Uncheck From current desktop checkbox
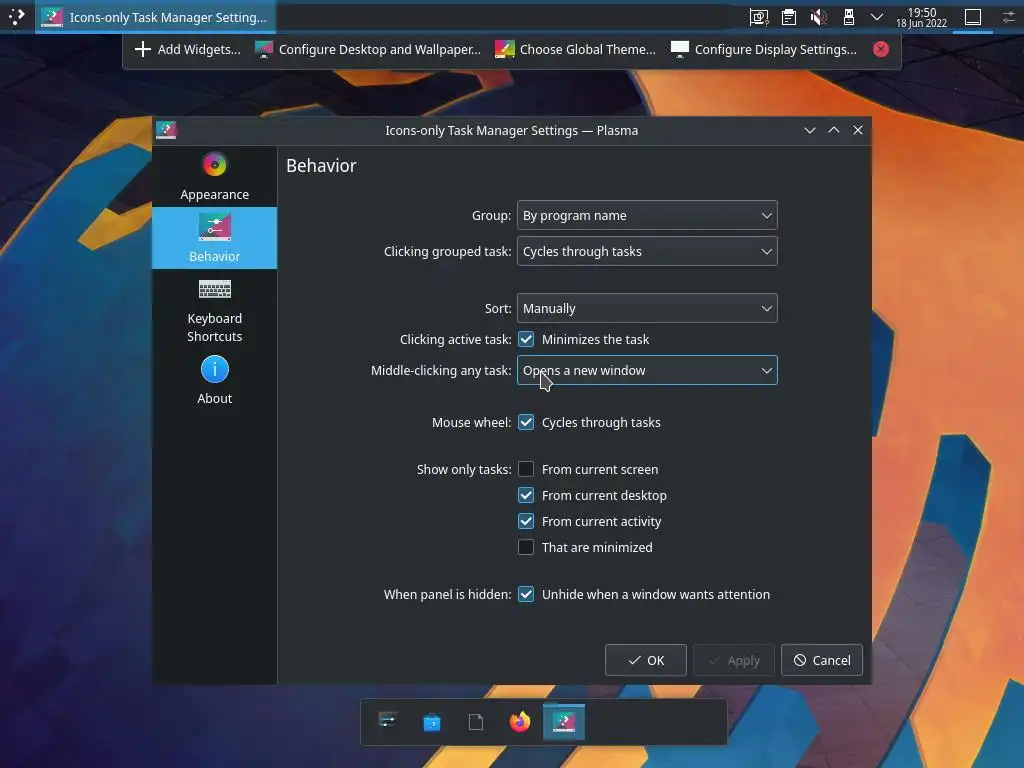Screen dimensions: 1024x768 (x=526, y=495)
